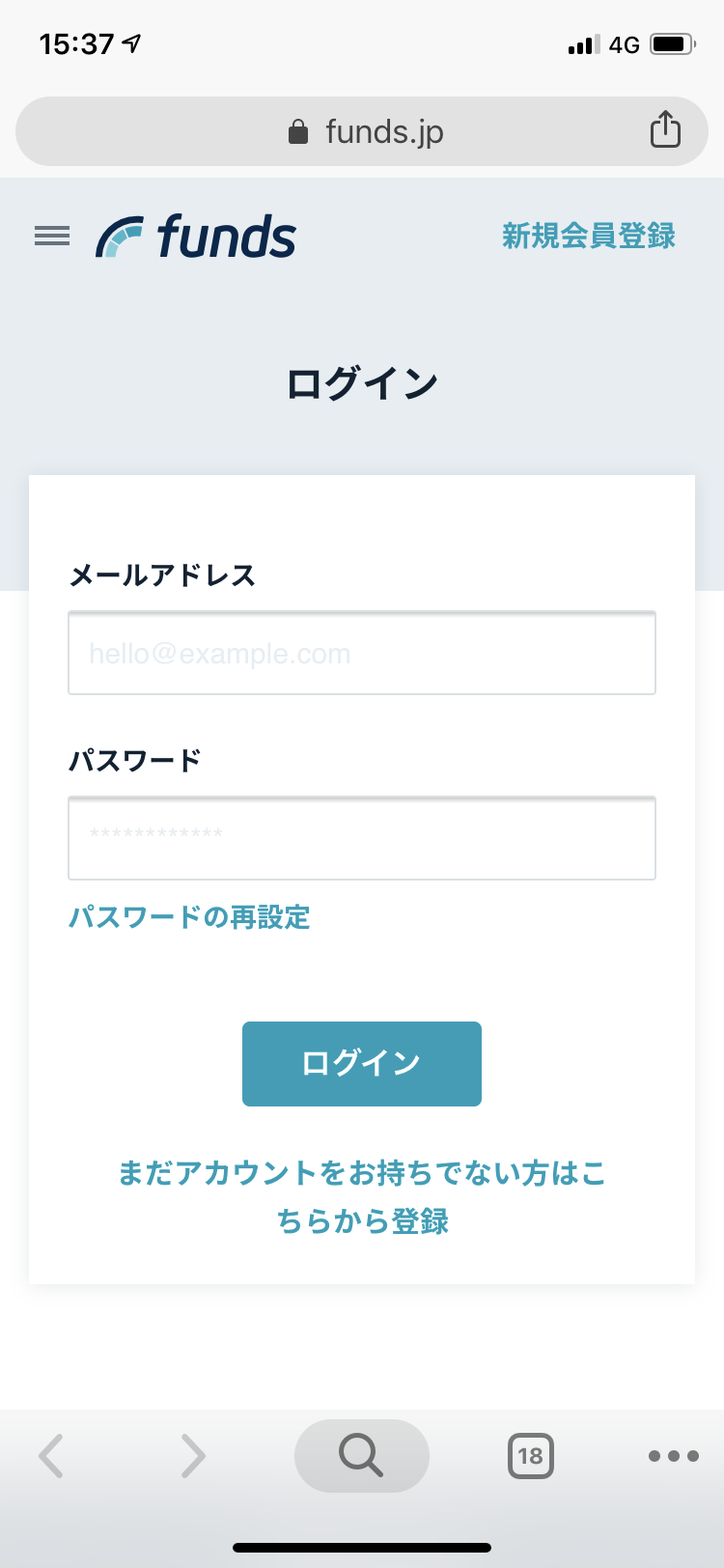Open the tabs switcher showing 18
The height and width of the screenshot is (1568, 724).
click(530, 1455)
